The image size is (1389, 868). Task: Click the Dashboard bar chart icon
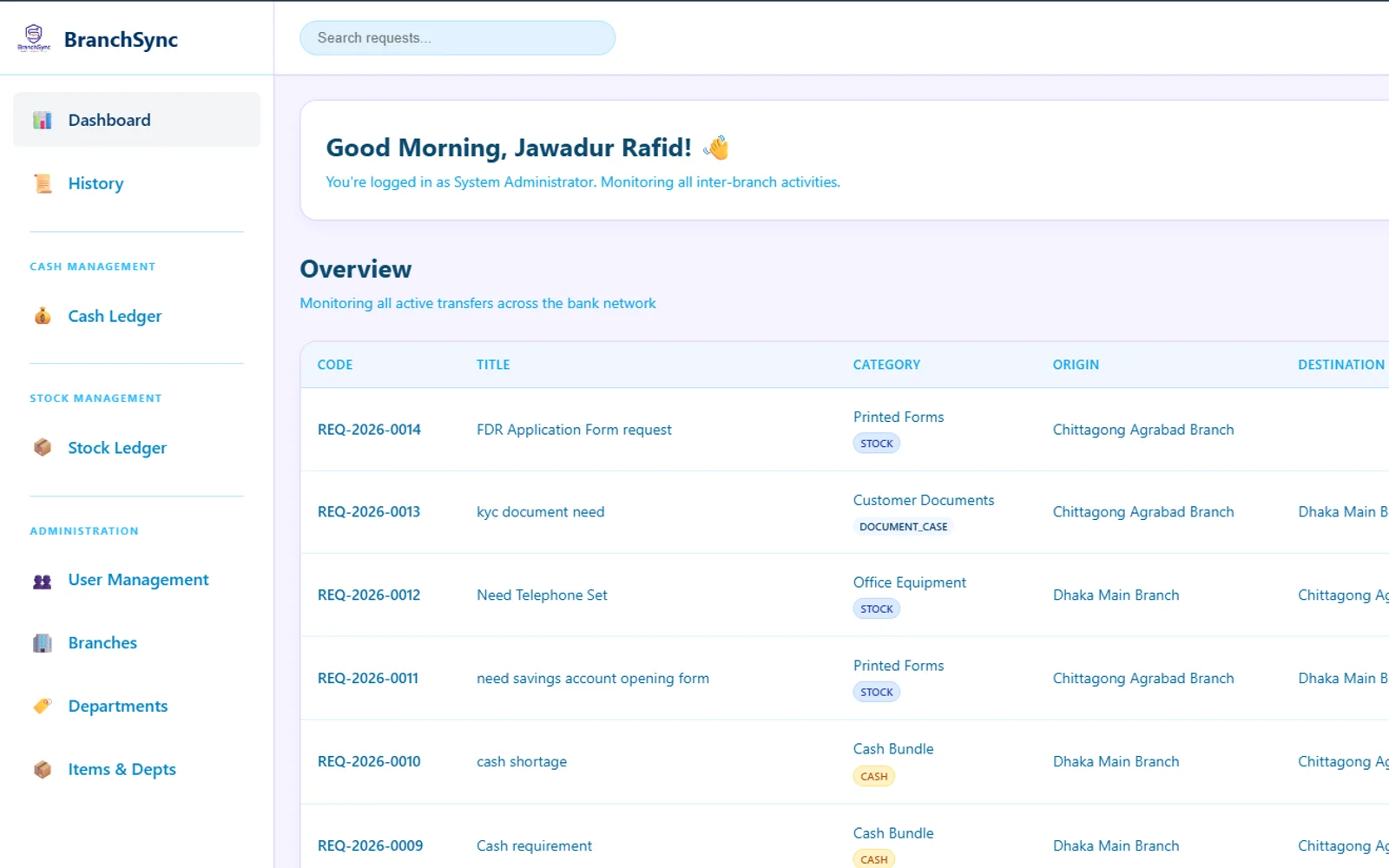(x=43, y=121)
